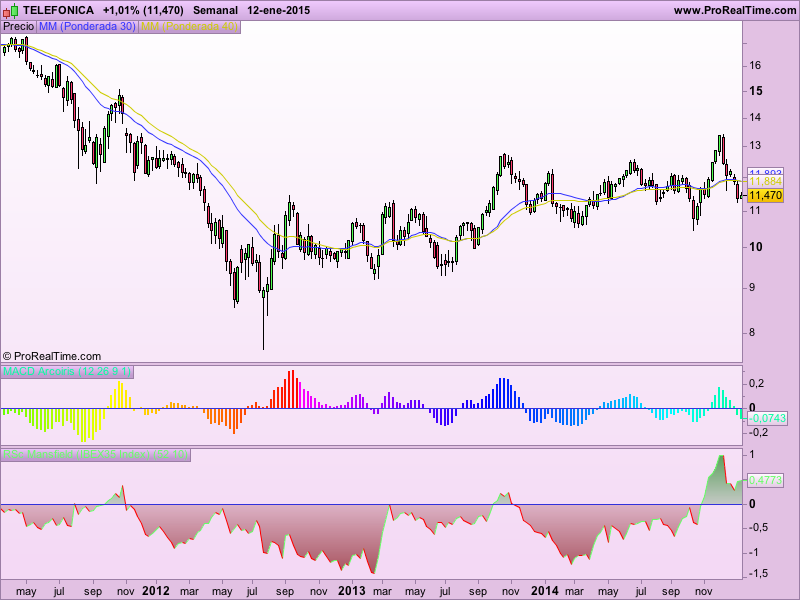Click the 0,4773 RSc Mansfield value tag
Viewport: 800px width, 600px height.
pos(765,480)
